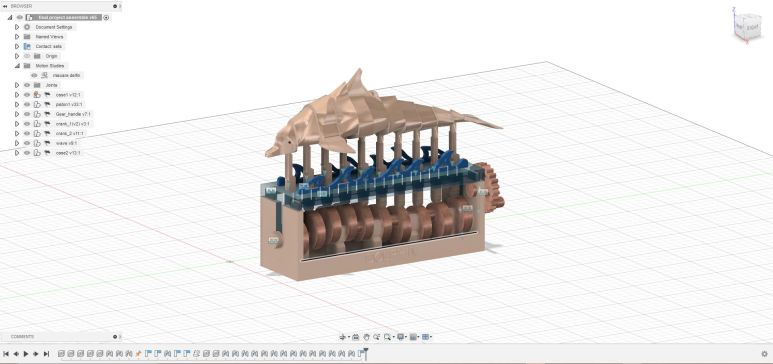Screen dimensions: 773x364
Task: Click the Joints folder icon
Action: point(37,85)
